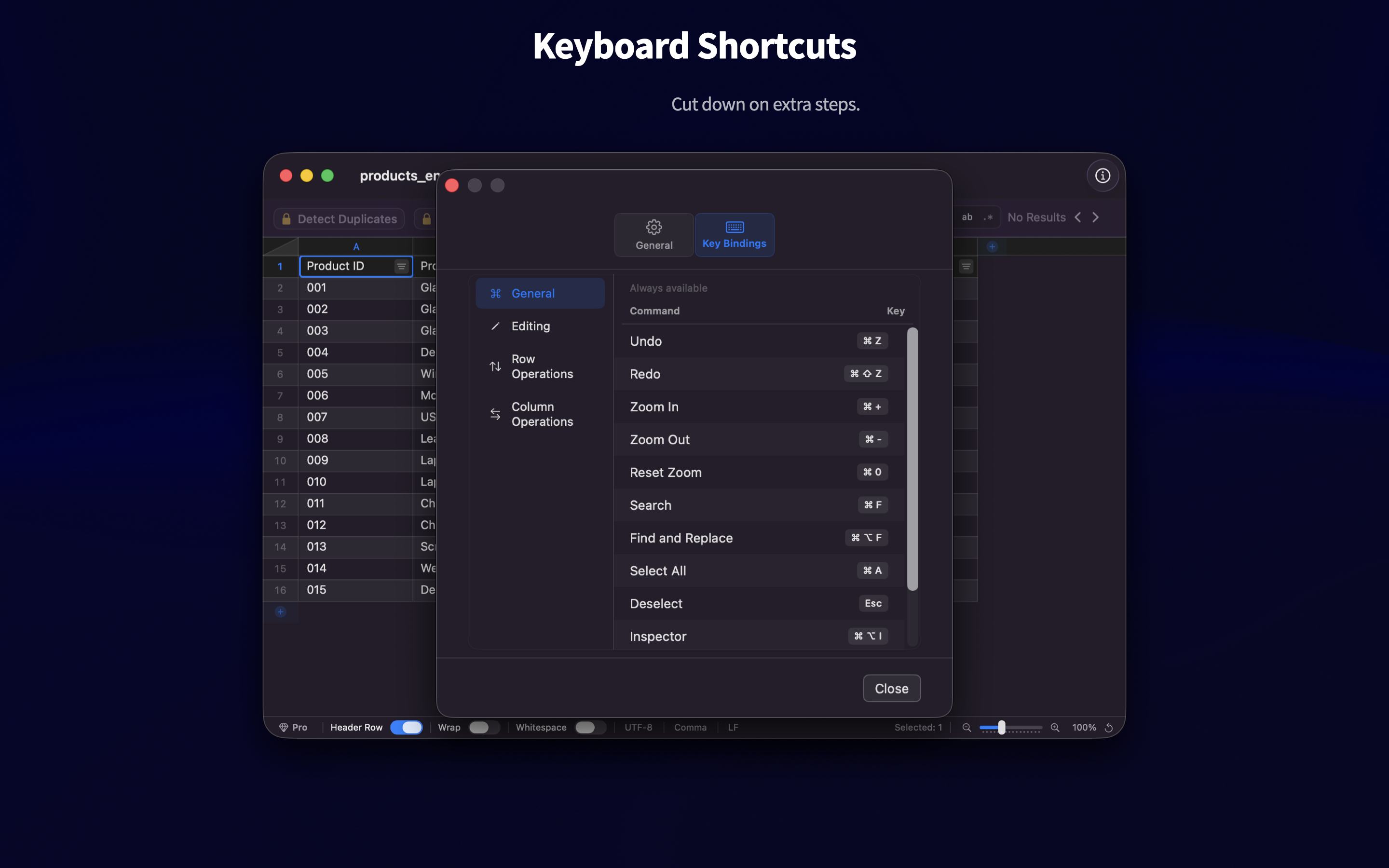Enable regex search using the .* icon
1389x868 pixels.
point(988,217)
